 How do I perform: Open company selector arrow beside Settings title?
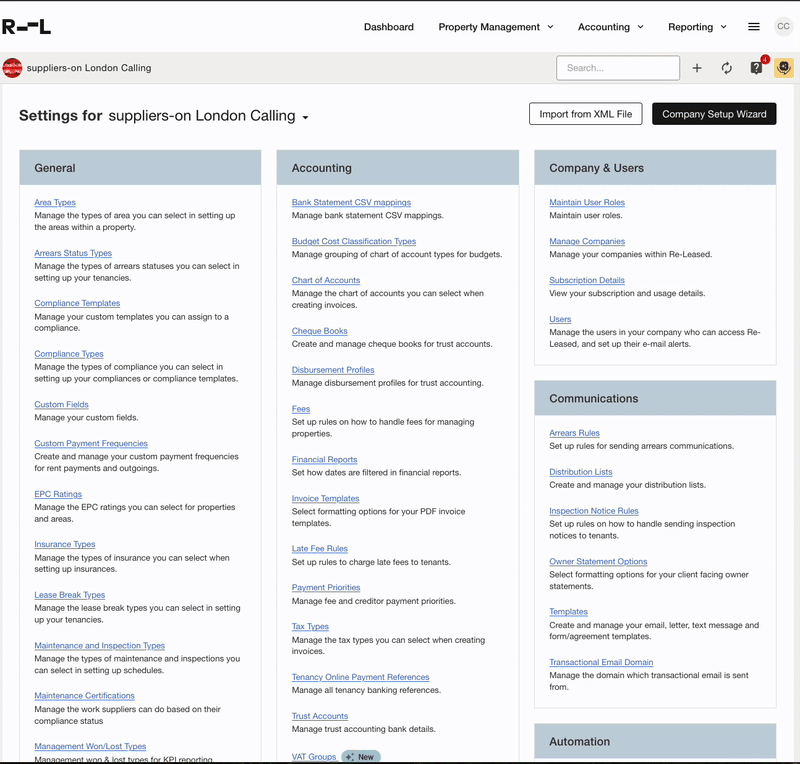305,117
